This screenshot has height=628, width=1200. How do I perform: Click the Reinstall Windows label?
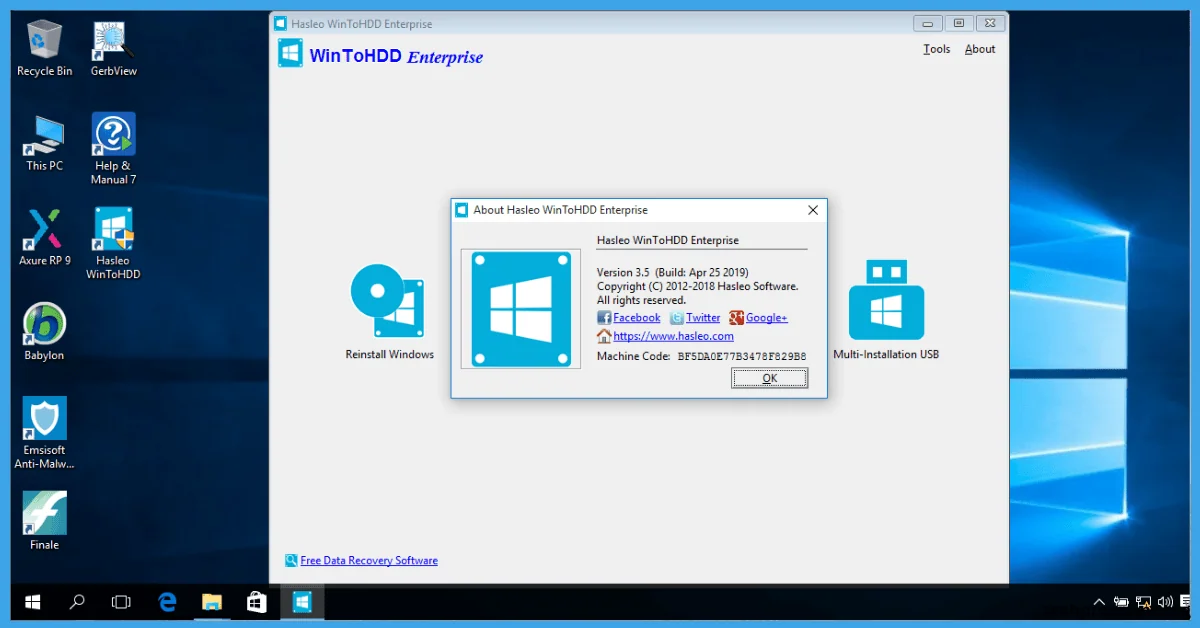pyautogui.click(x=390, y=354)
